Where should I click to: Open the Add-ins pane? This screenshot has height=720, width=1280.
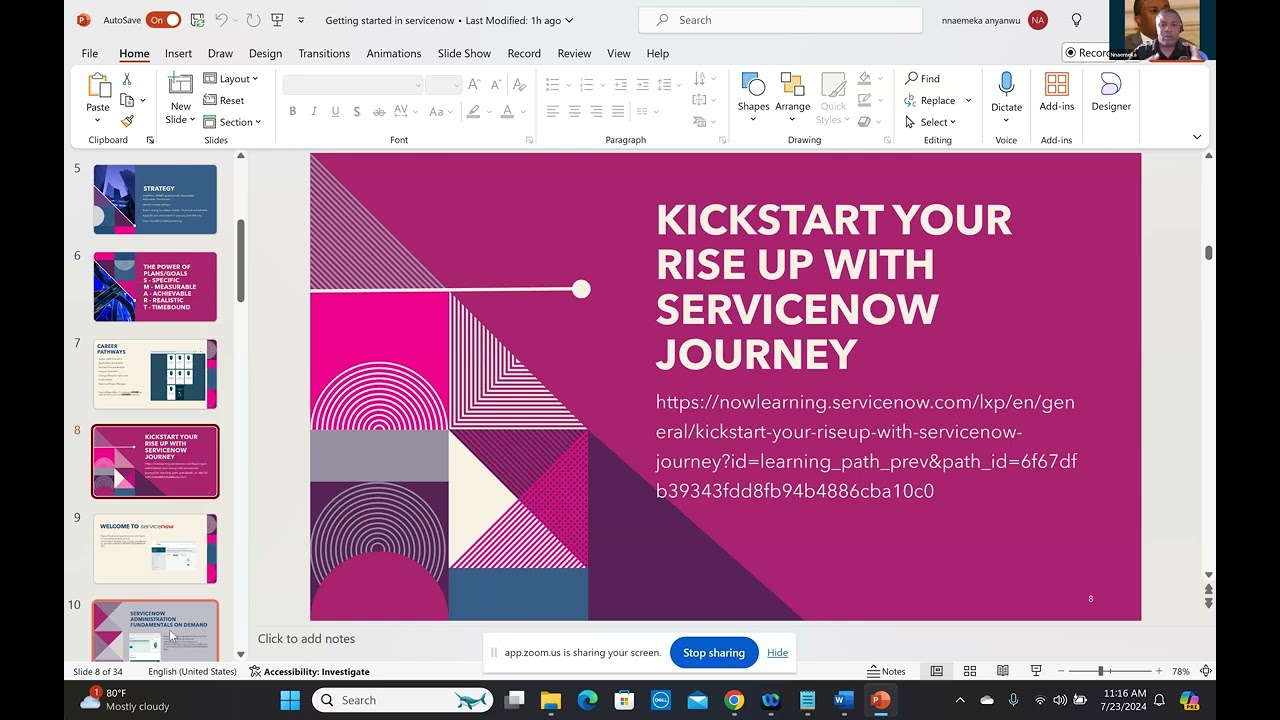click(x=1057, y=92)
